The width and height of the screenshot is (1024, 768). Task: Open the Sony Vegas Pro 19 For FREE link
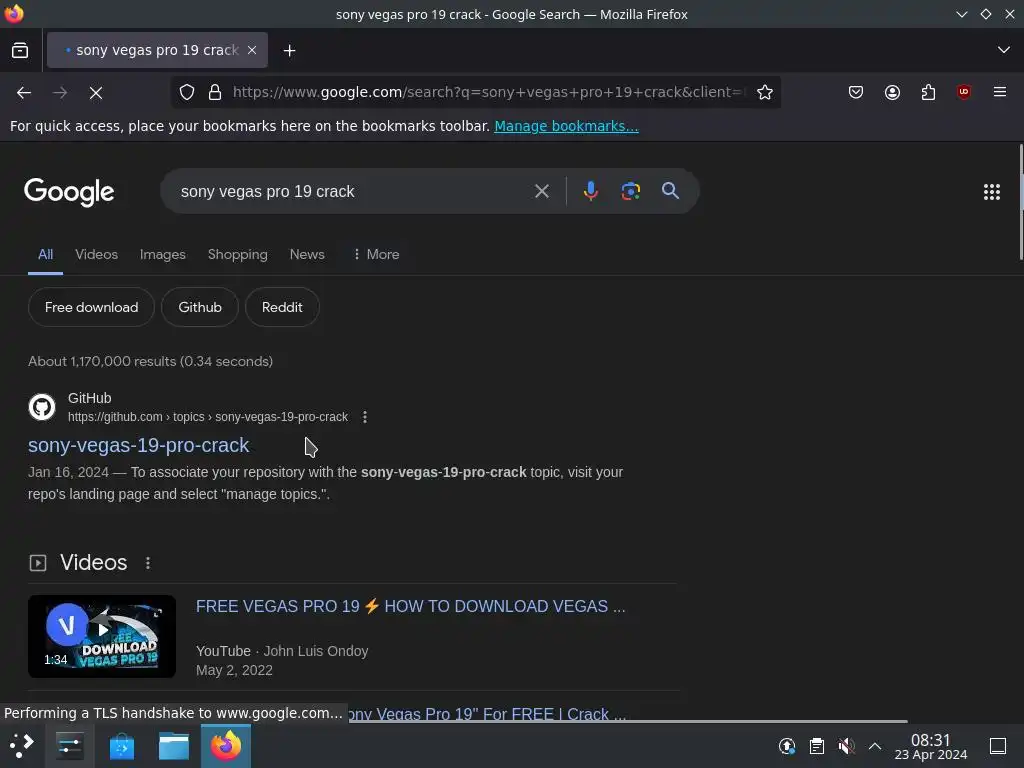[487, 714]
